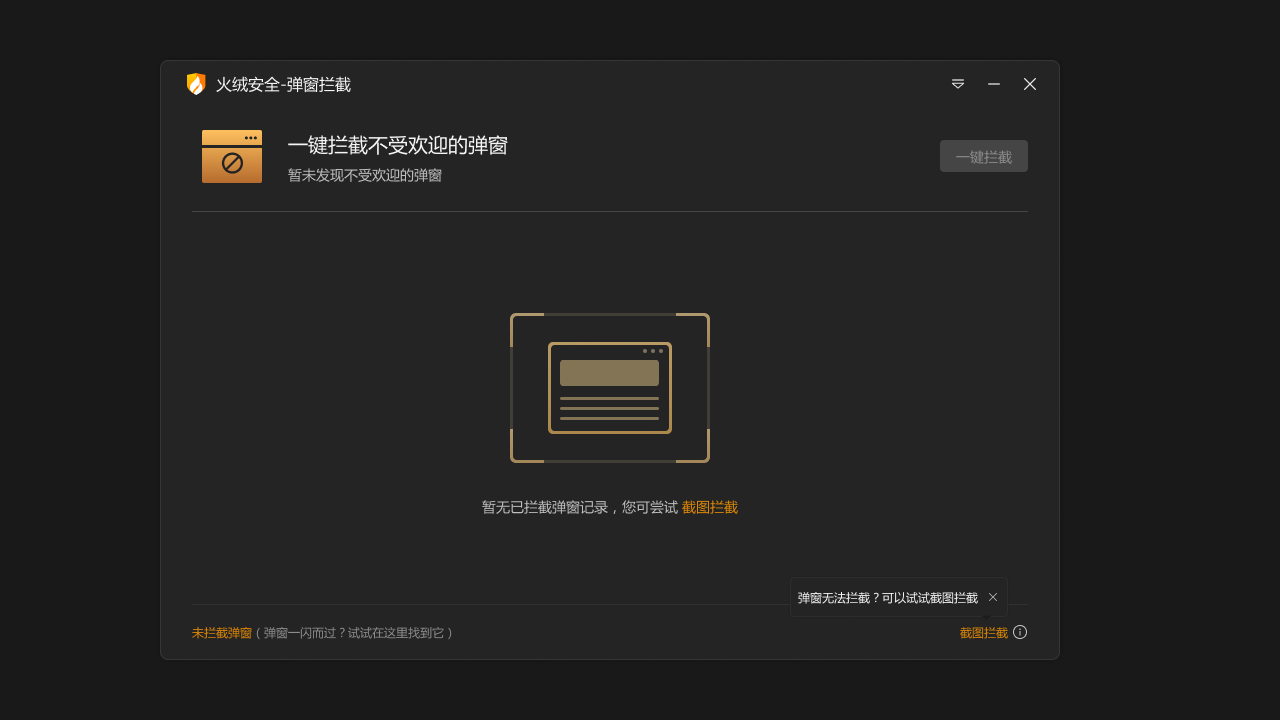Click the popup window illustration in the center
The image size is (1280, 720).
[610, 388]
